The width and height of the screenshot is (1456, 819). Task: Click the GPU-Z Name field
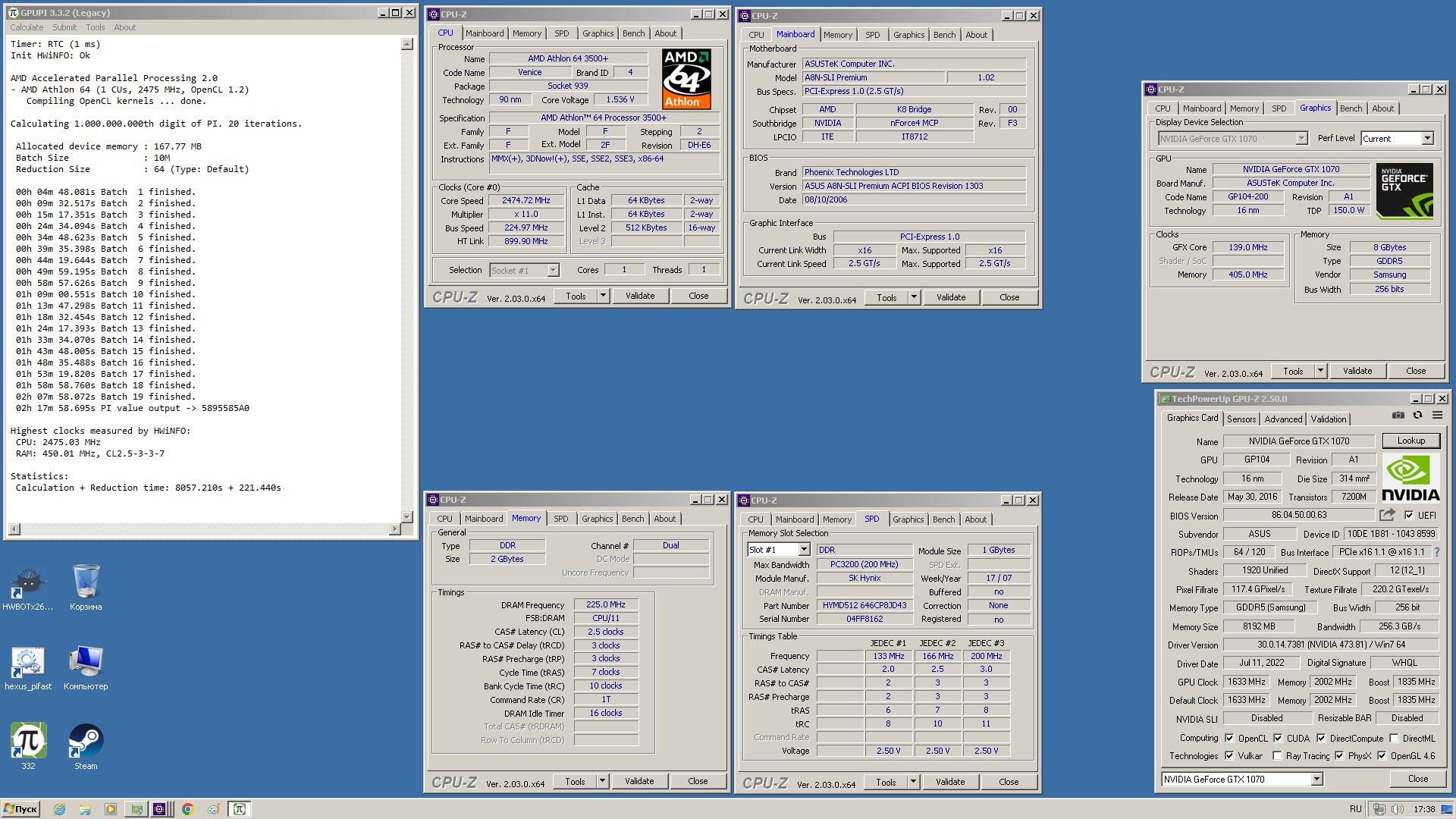[1299, 441]
